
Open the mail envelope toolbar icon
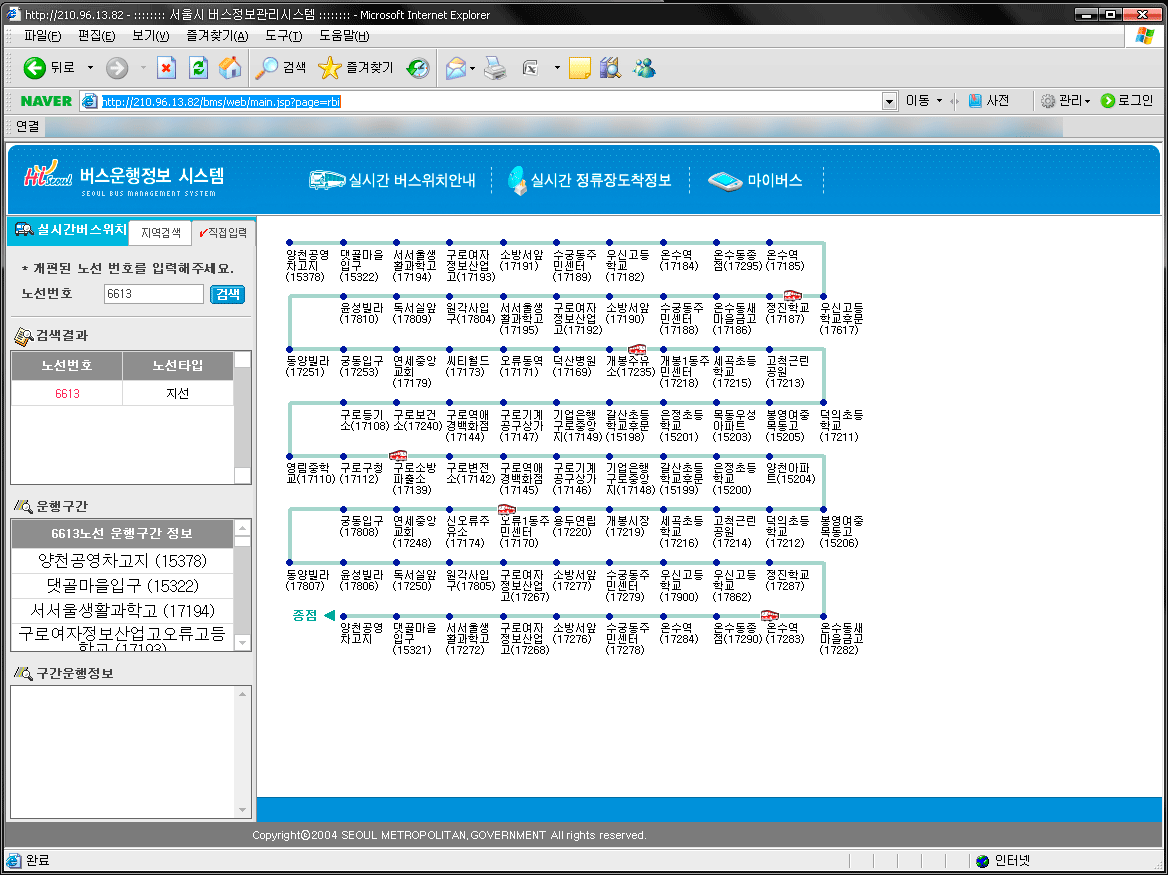pyautogui.click(x=455, y=69)
